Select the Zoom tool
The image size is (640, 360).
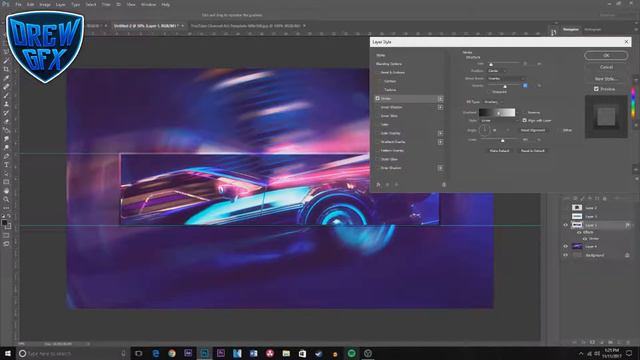[x=6, y=200]
